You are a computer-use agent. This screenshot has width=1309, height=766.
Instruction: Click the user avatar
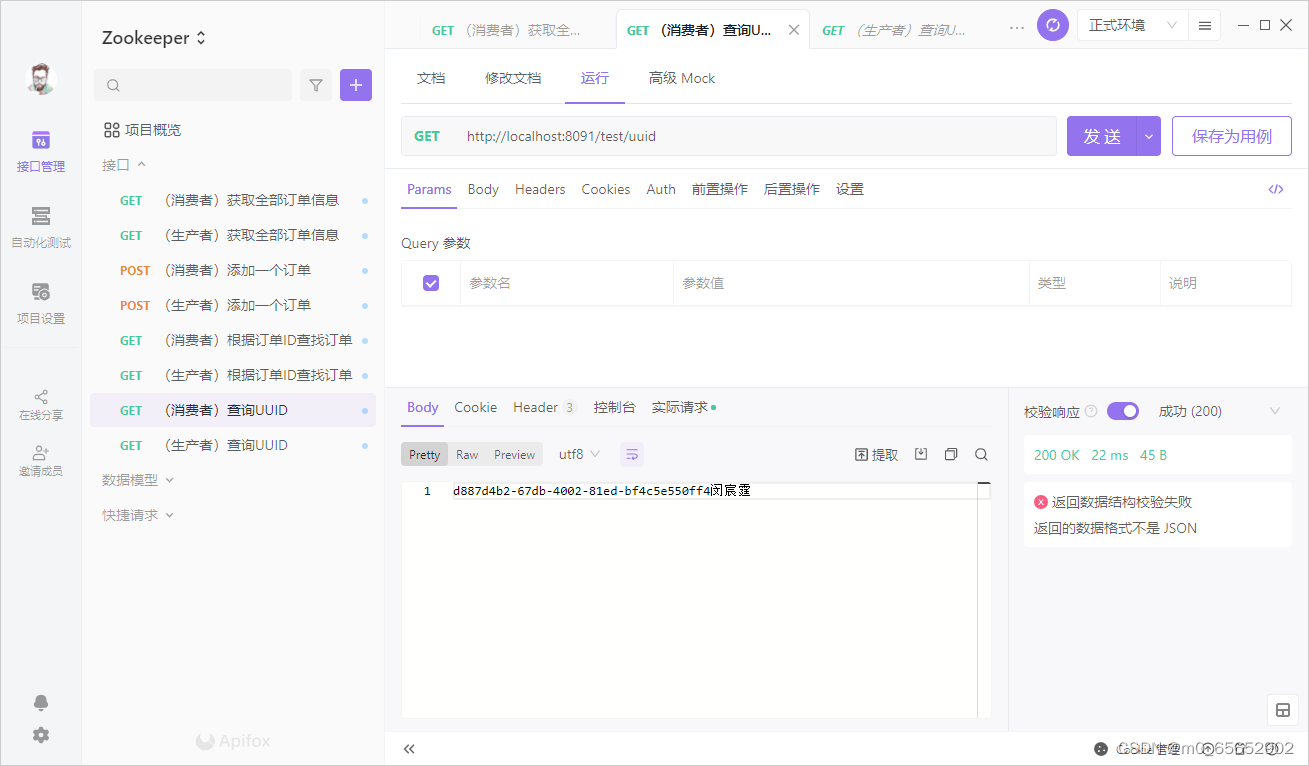[x=41, y=79]
